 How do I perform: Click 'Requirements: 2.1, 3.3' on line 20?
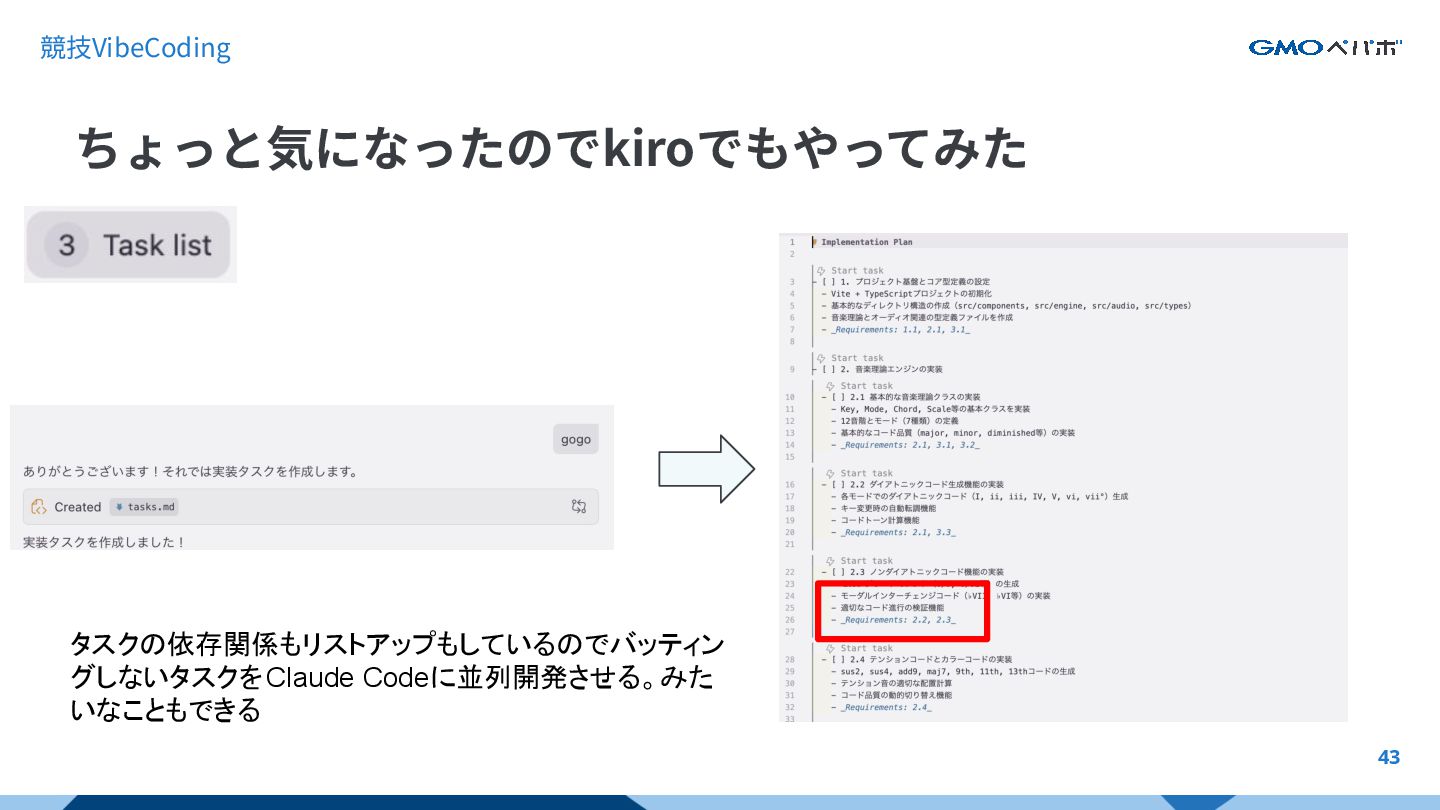pyautogui.click(x=898, y=532)
